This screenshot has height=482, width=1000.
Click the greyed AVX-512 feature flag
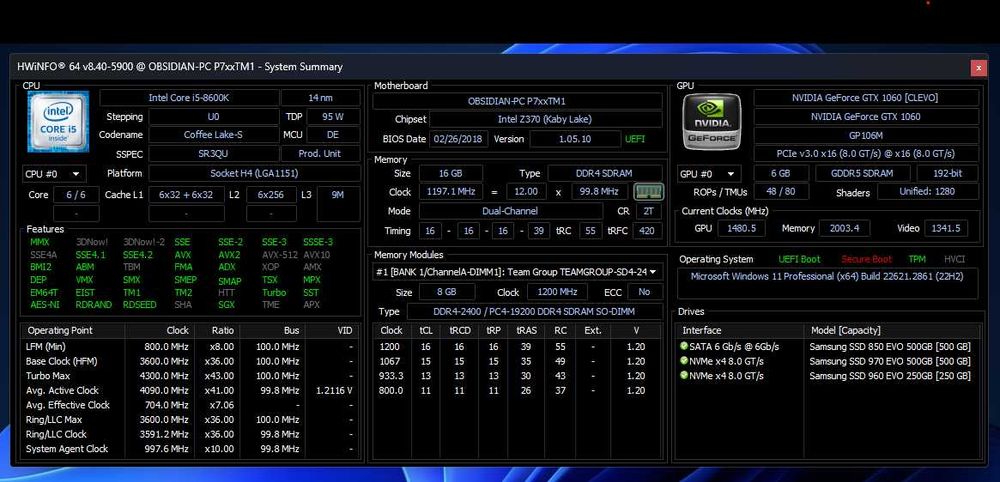coord(278,255)
